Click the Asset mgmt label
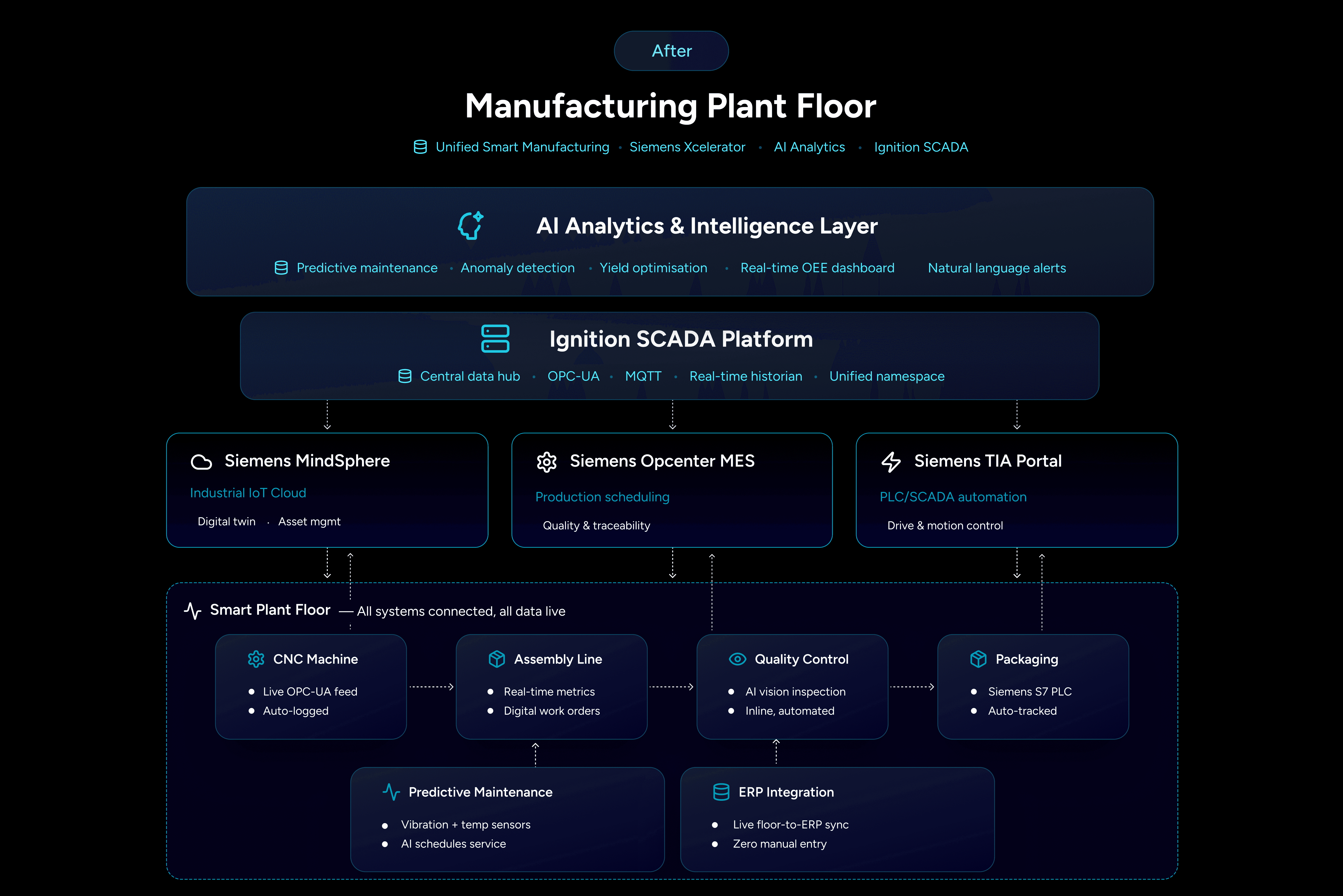 pos(309,521)
